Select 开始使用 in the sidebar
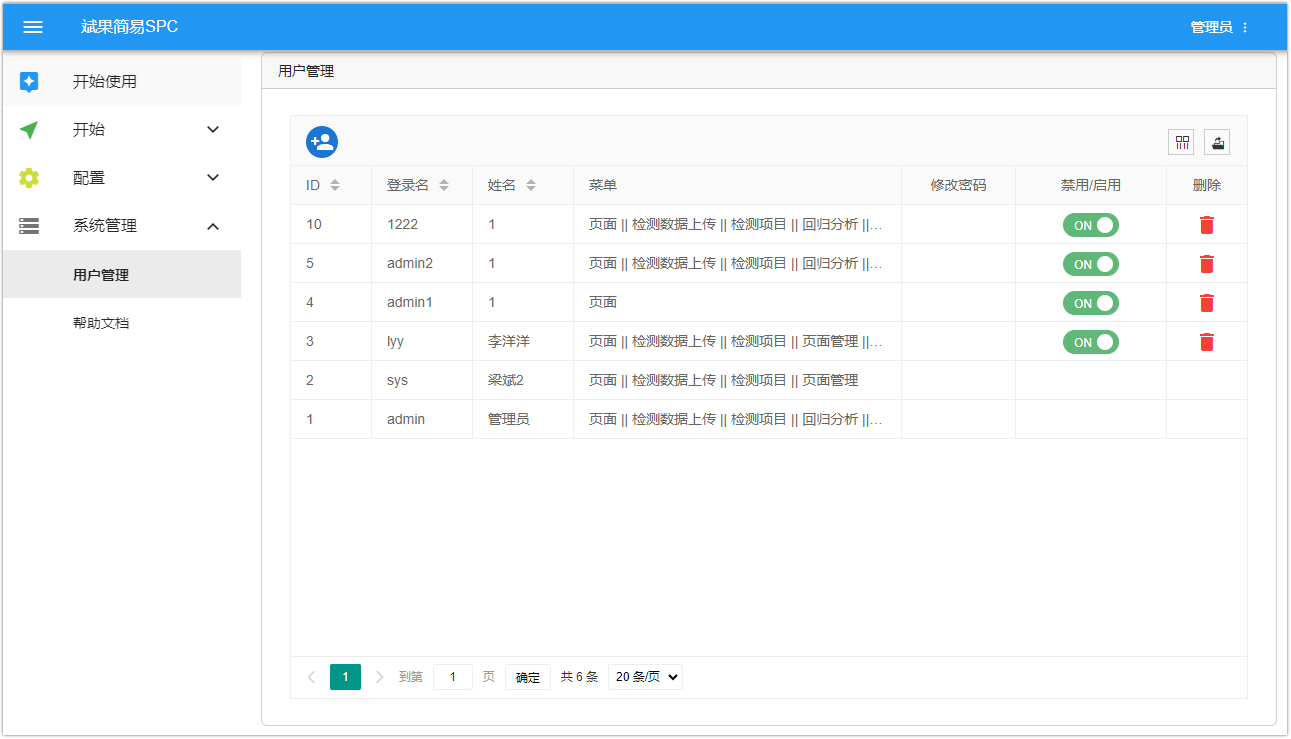The width and height of the screenshot is (1291, 739). pos(104,82)
